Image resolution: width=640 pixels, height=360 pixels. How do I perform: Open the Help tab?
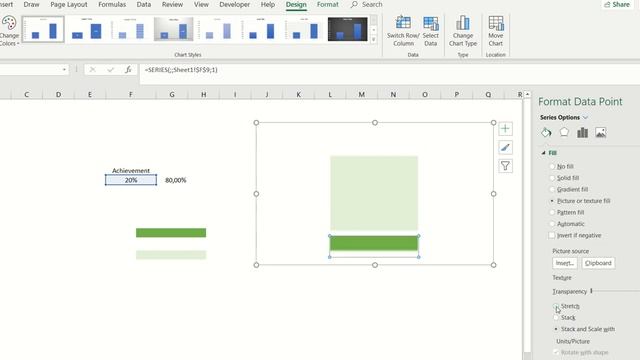268,4
